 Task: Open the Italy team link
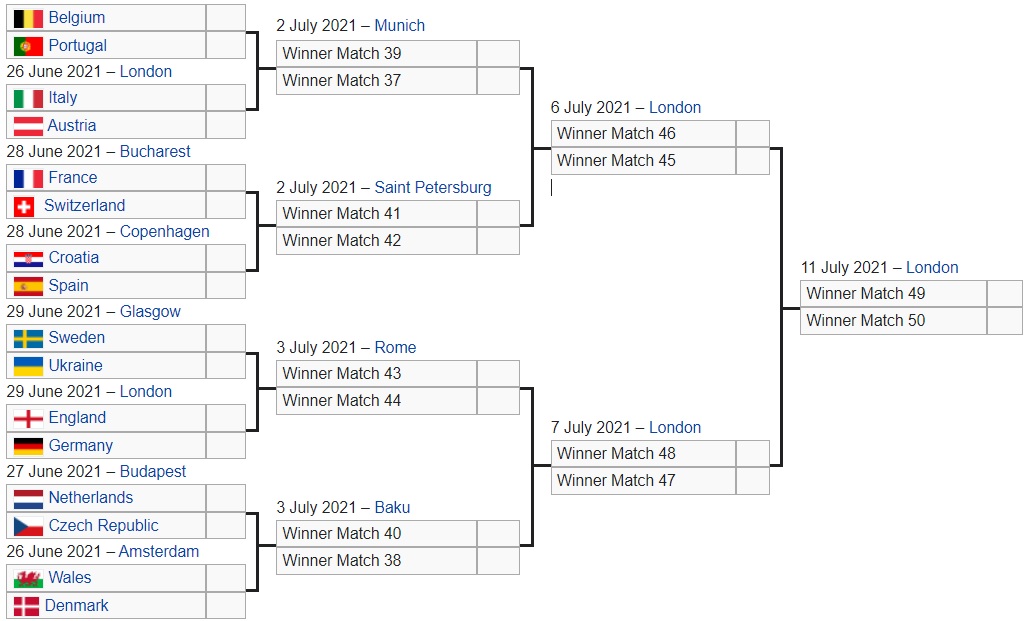point(62,98)
